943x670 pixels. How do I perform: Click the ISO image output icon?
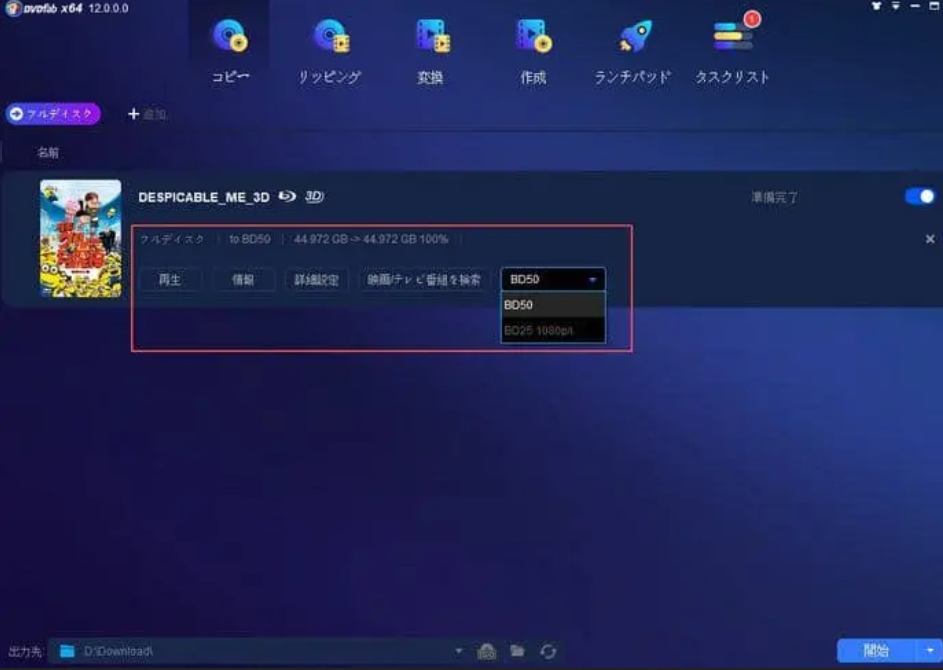click(487, 651)
